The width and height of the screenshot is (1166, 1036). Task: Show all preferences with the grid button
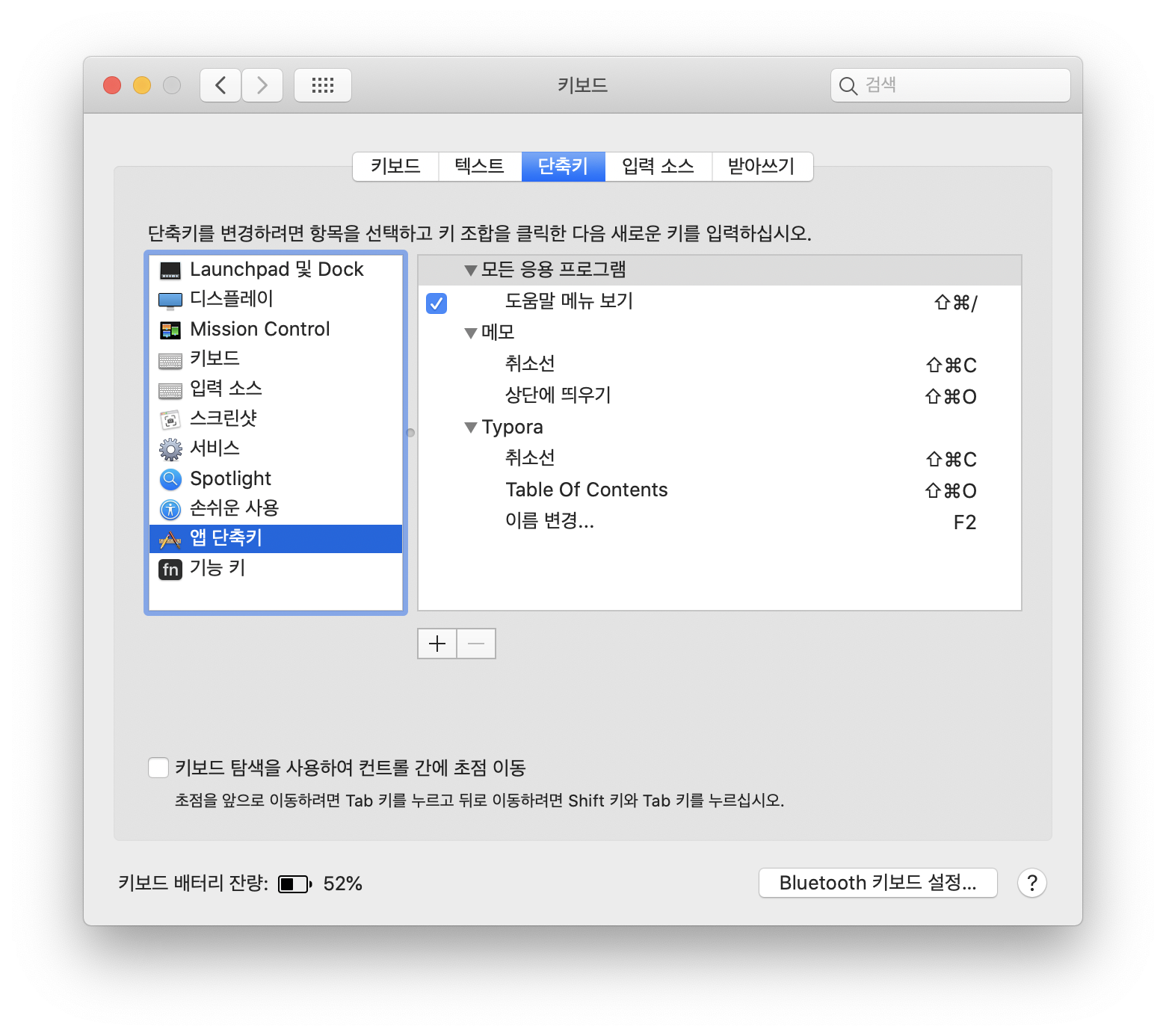coord(323,85)
